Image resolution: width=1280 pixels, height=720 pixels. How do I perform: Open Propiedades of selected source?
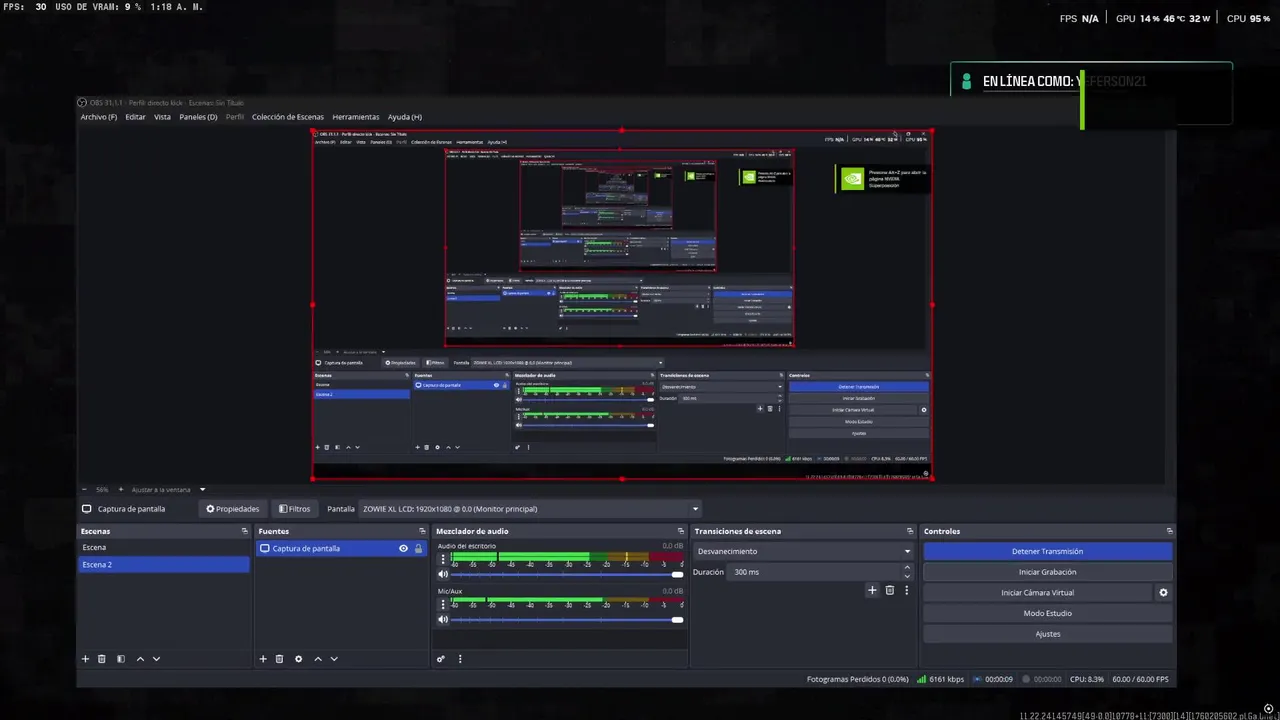point(233,509)
